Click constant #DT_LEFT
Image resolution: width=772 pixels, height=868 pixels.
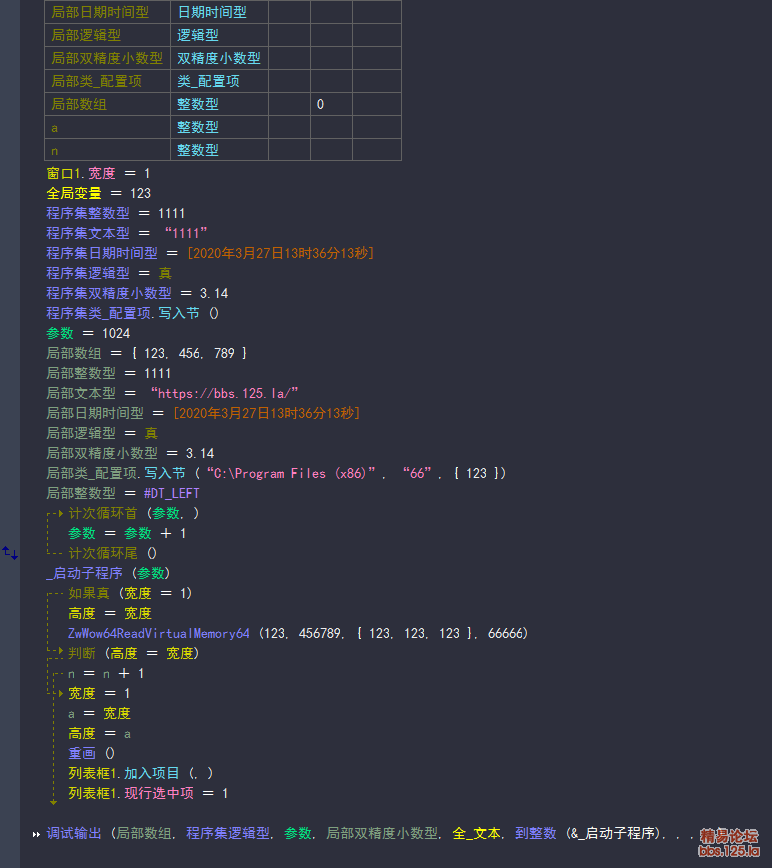[172, 493]
